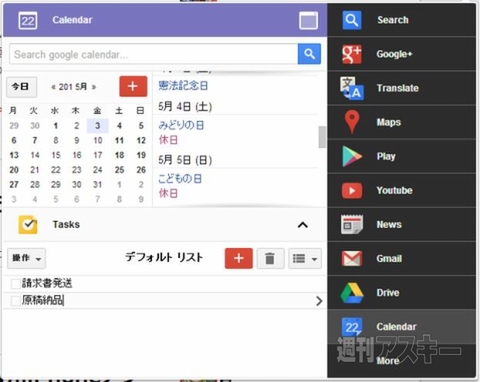
Task: Focus the Search google calendar field
Action: coord(154,54)
